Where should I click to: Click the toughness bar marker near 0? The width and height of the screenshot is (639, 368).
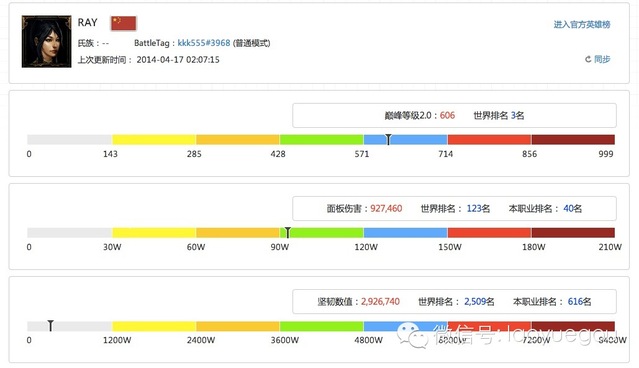click(x=51, y=325)
